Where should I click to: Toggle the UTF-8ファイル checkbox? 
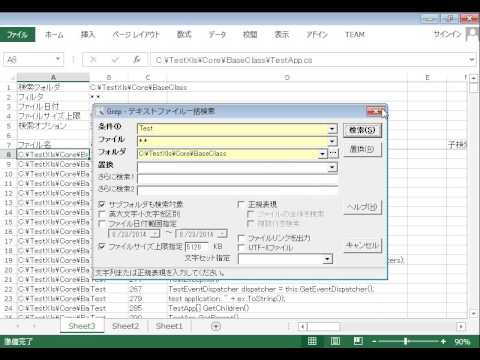(241, 247)
